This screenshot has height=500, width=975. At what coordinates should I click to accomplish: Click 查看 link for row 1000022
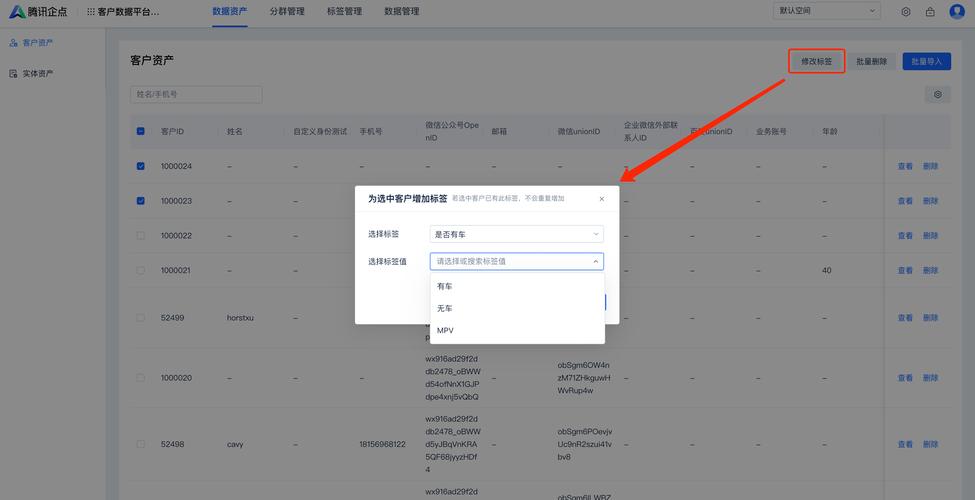point(905,236)
